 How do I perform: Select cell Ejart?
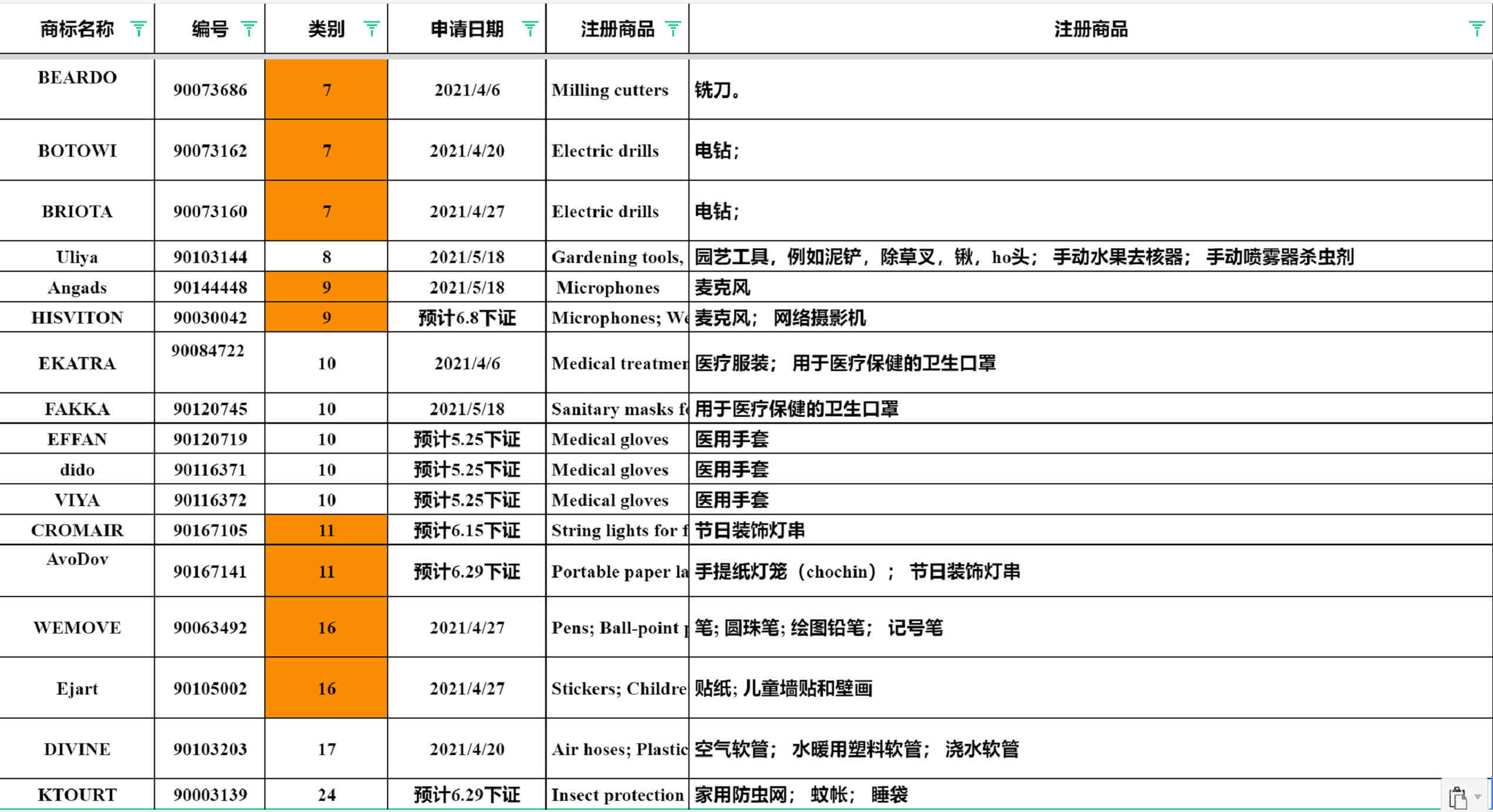pyautogui.click(x=77, y=688)
